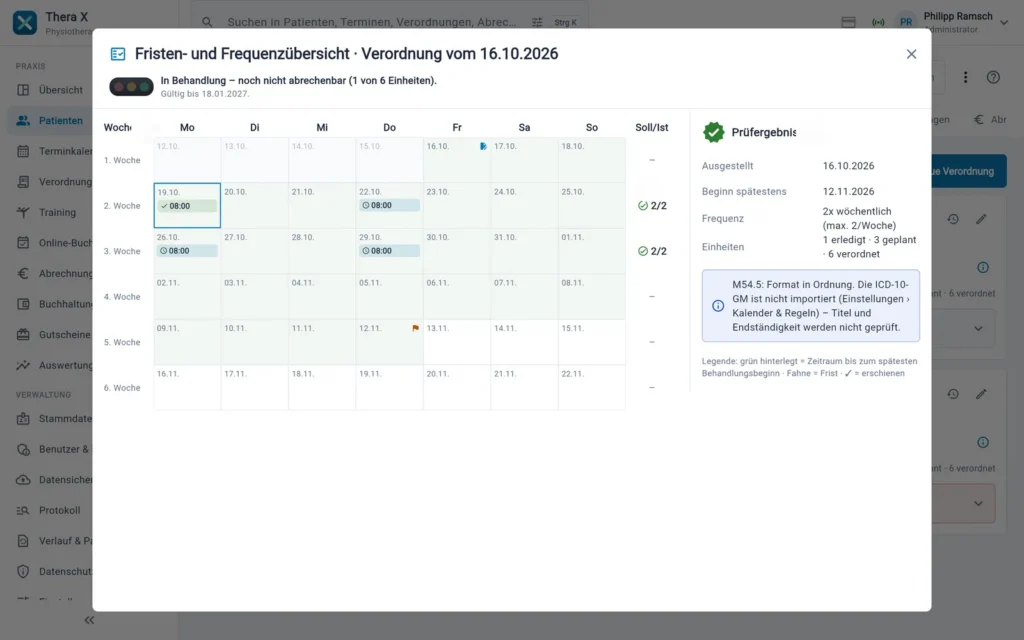Click the green Prüfergebnis check badge
Screen dimensions: 1024x640
[713, 132]
